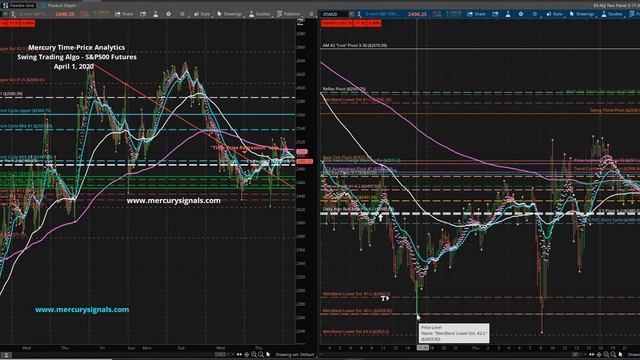Click pan arrows icon under right chart
This screenshot has width=640, height=360.
coord(592,355)
